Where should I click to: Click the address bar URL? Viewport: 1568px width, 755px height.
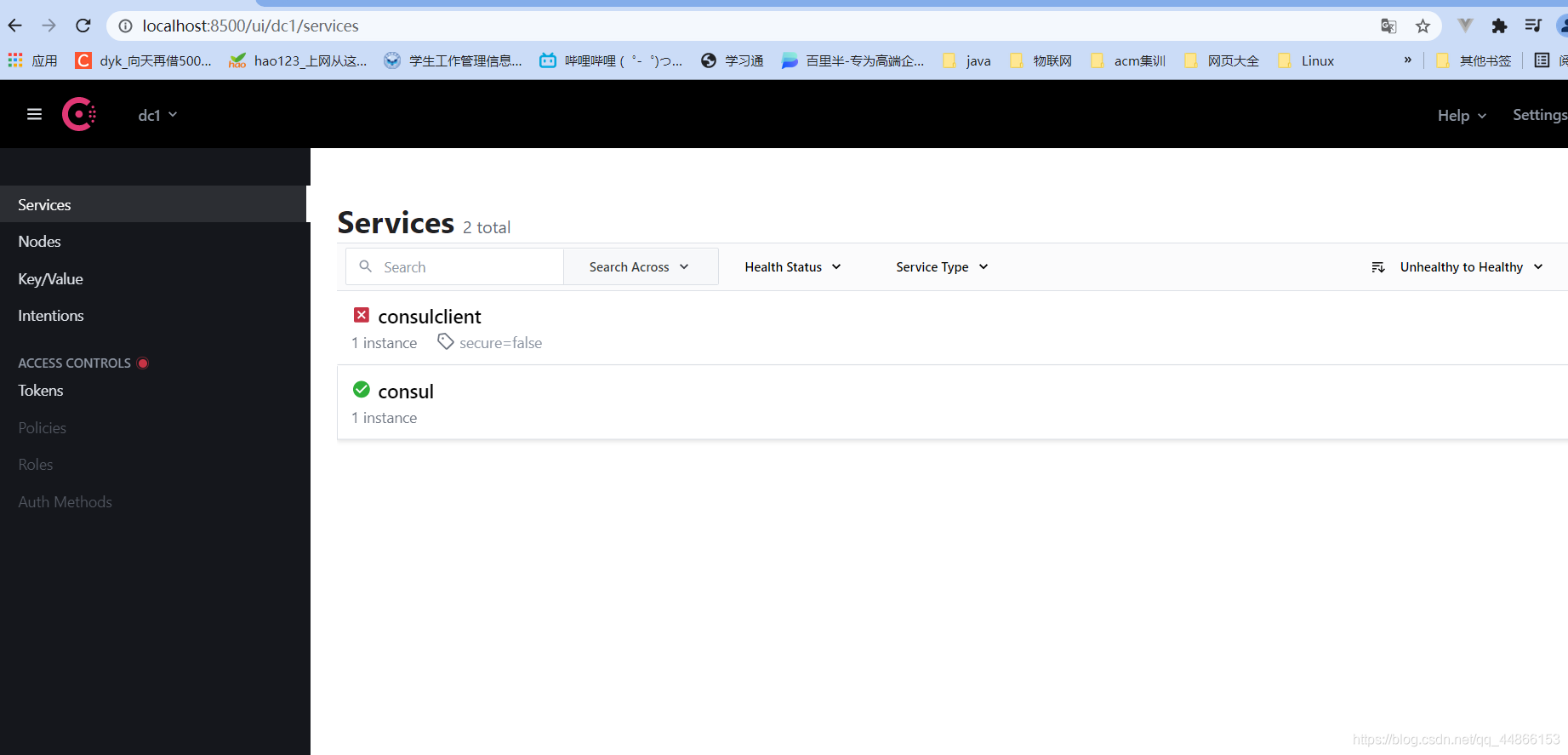[x=250, y=26]
